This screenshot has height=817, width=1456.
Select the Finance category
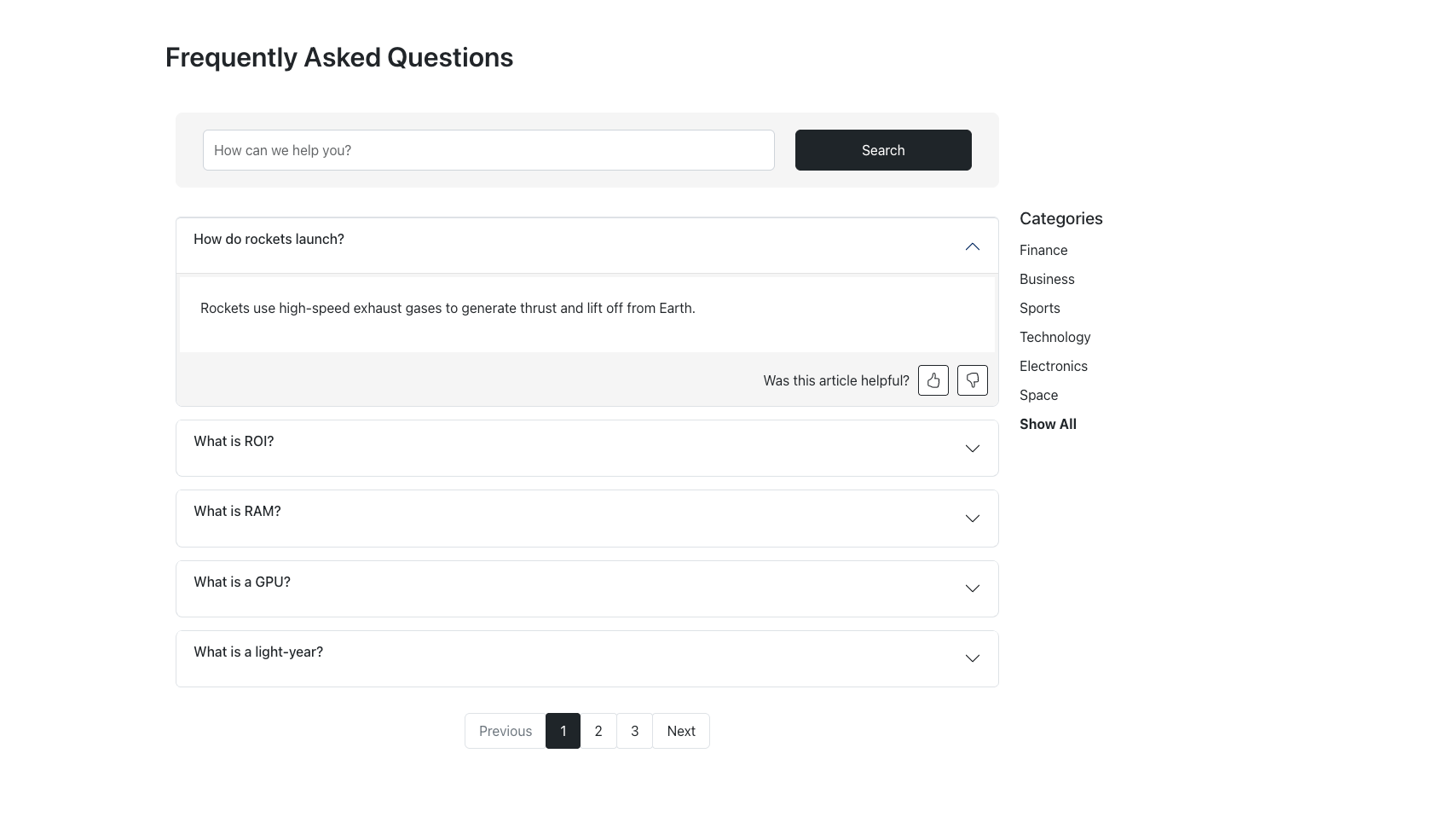coord(1043,250)
